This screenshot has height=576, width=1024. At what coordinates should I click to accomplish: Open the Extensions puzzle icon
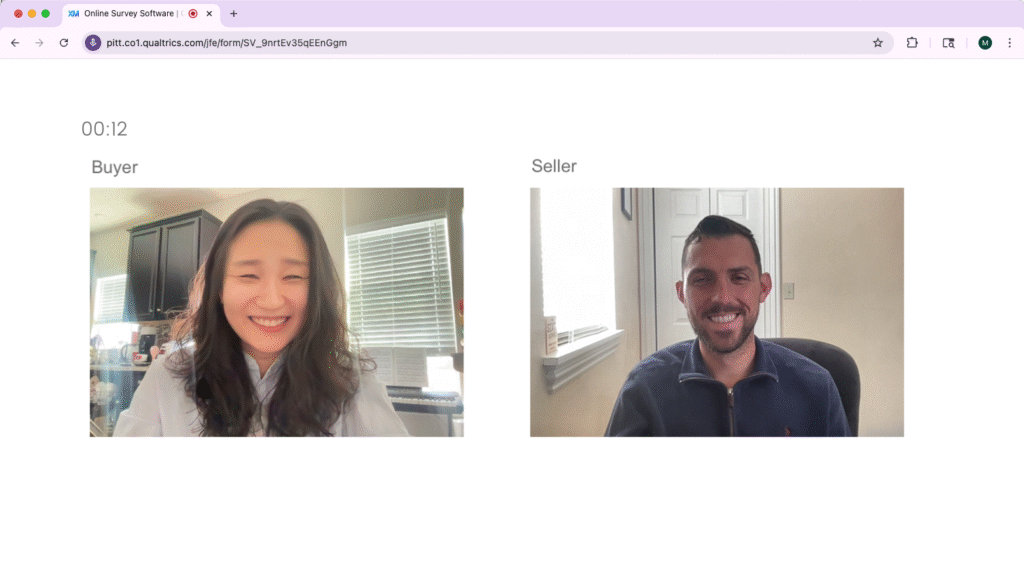click(x=912, y=43)
